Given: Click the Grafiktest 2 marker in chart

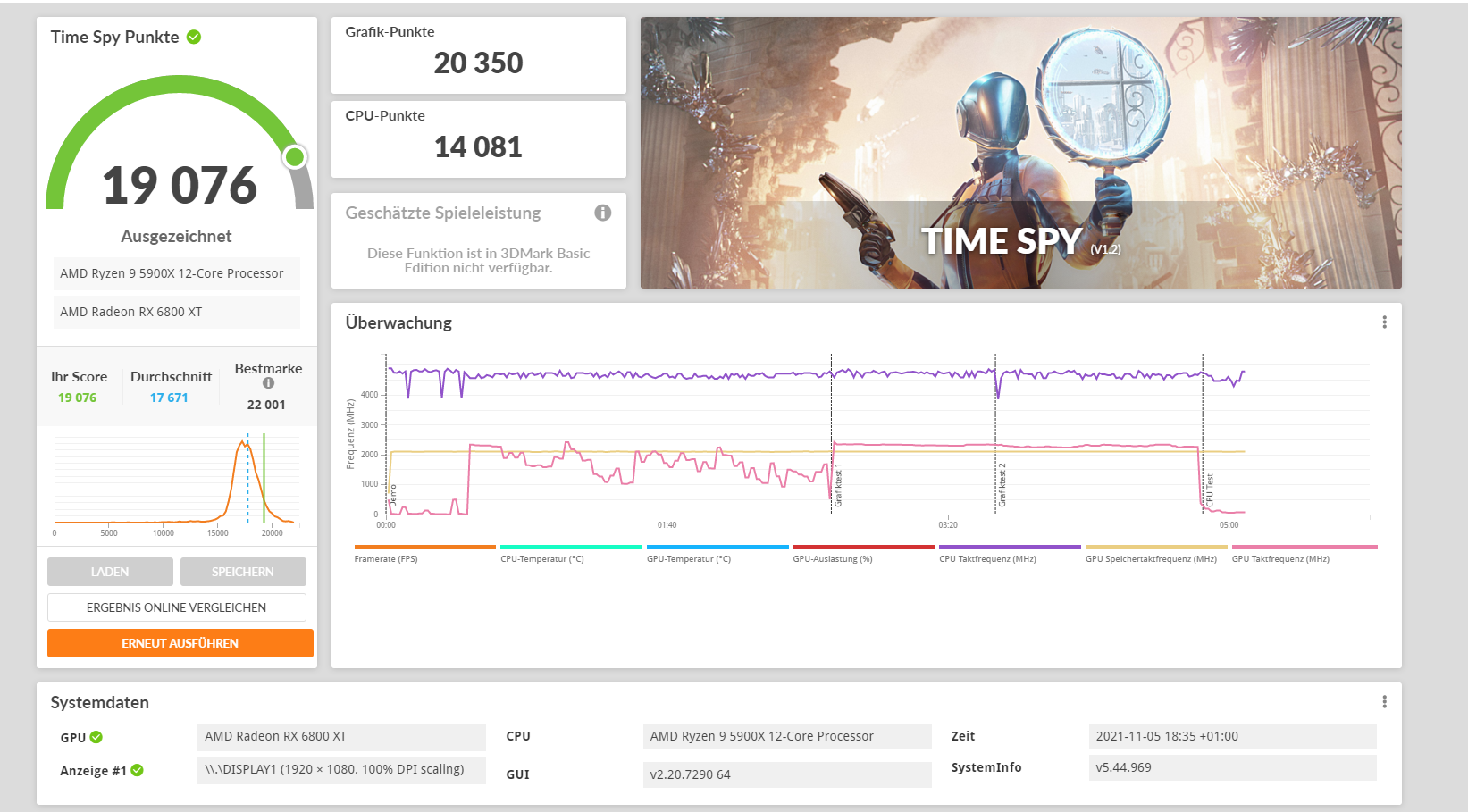Looking at the screenshot, I should [1002, 485].
